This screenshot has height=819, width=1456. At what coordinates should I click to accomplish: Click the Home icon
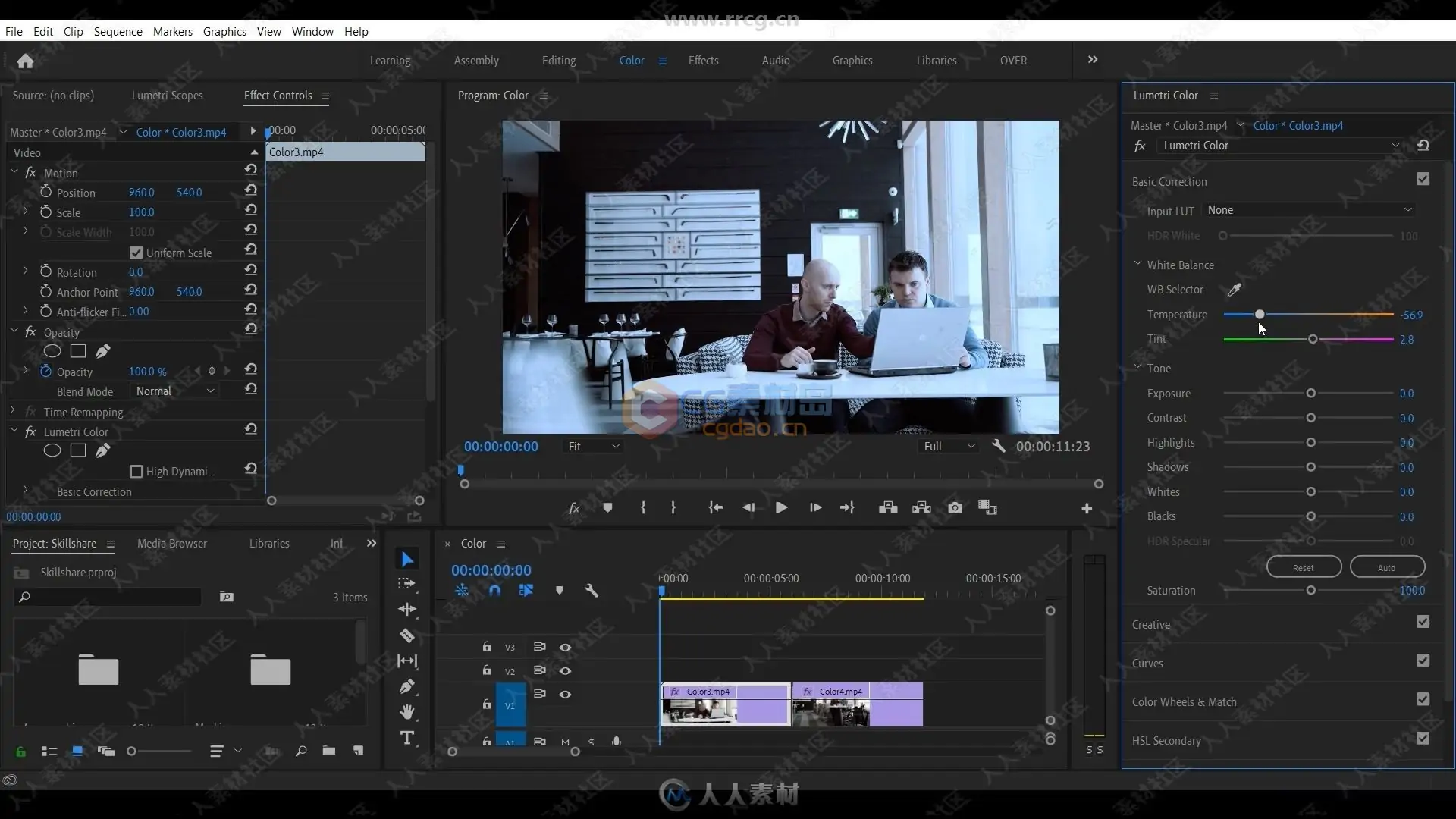click(25, 61)
